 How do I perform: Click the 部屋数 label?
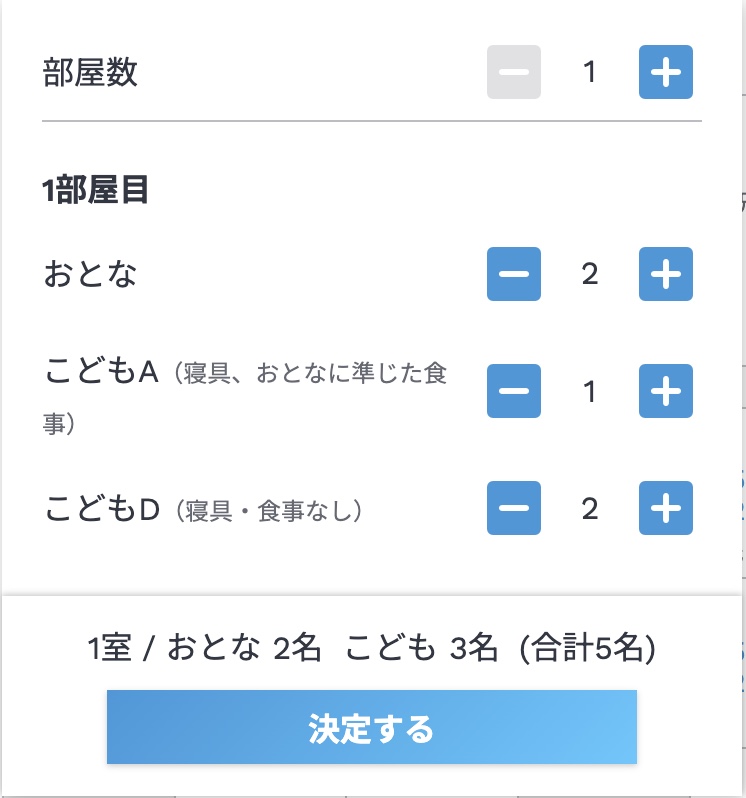click(x=90, y=73)
